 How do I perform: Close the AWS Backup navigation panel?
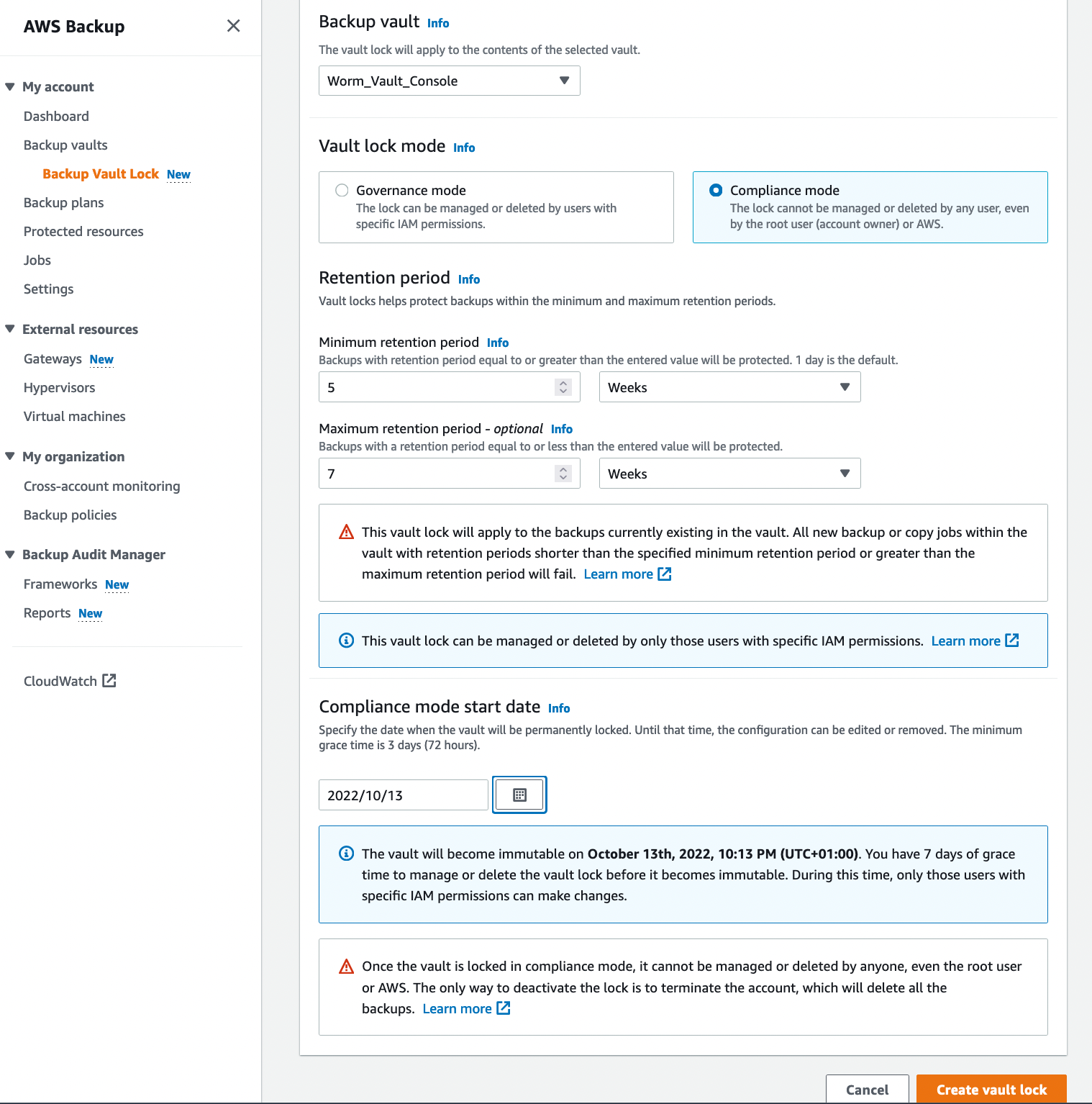click(x=233, y=26)
